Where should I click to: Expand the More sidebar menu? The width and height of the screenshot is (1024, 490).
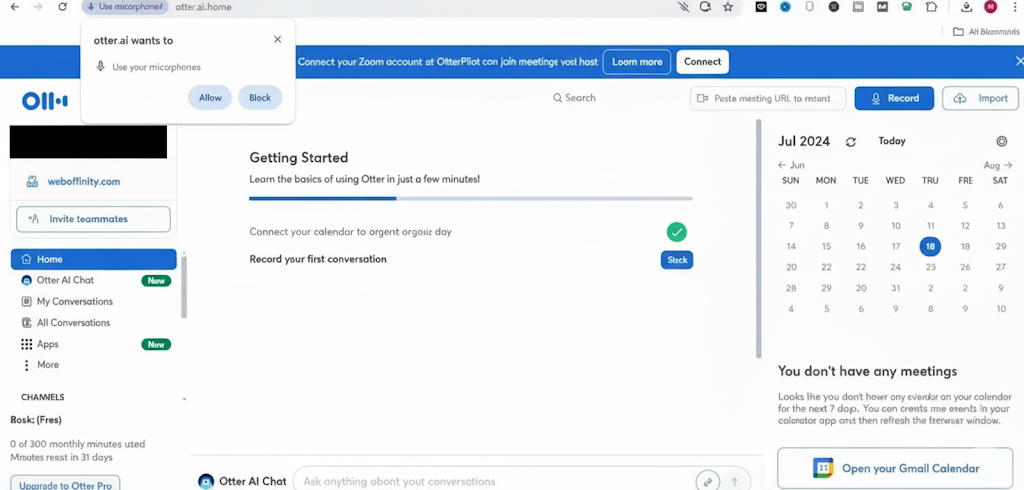coord(47,365)
